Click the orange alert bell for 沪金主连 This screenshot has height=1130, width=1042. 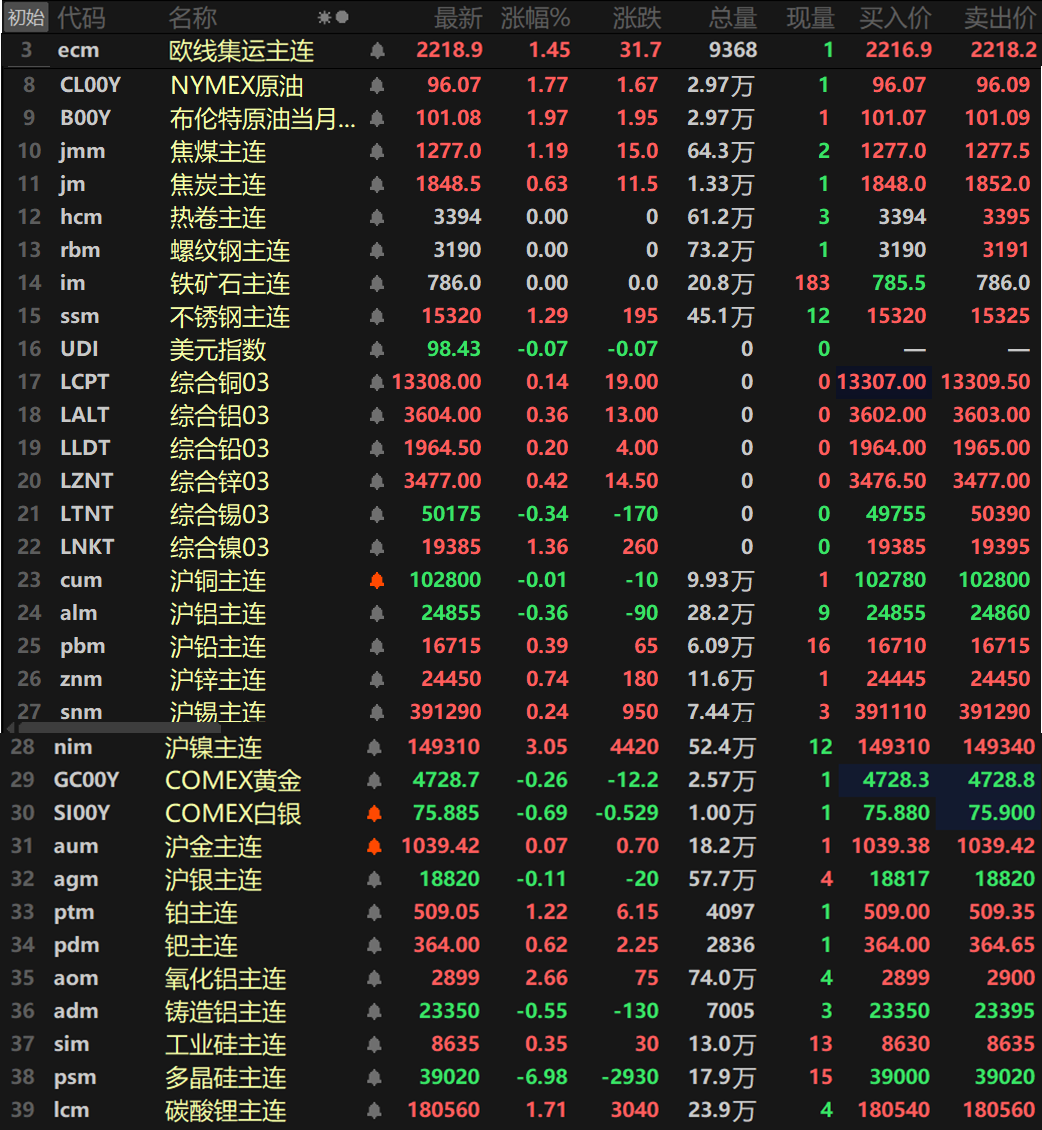click(x=374, y=846)
